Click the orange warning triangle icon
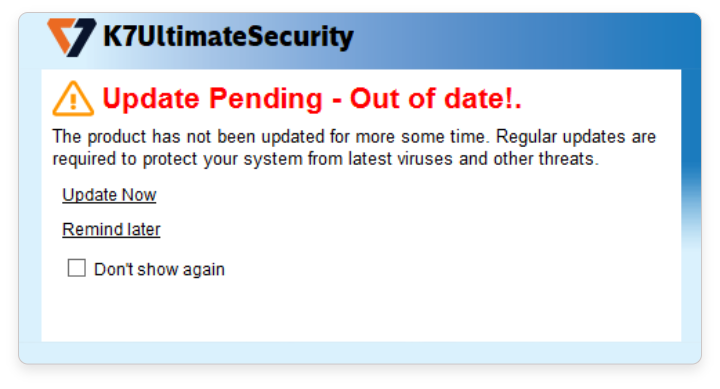 [73, 99]
